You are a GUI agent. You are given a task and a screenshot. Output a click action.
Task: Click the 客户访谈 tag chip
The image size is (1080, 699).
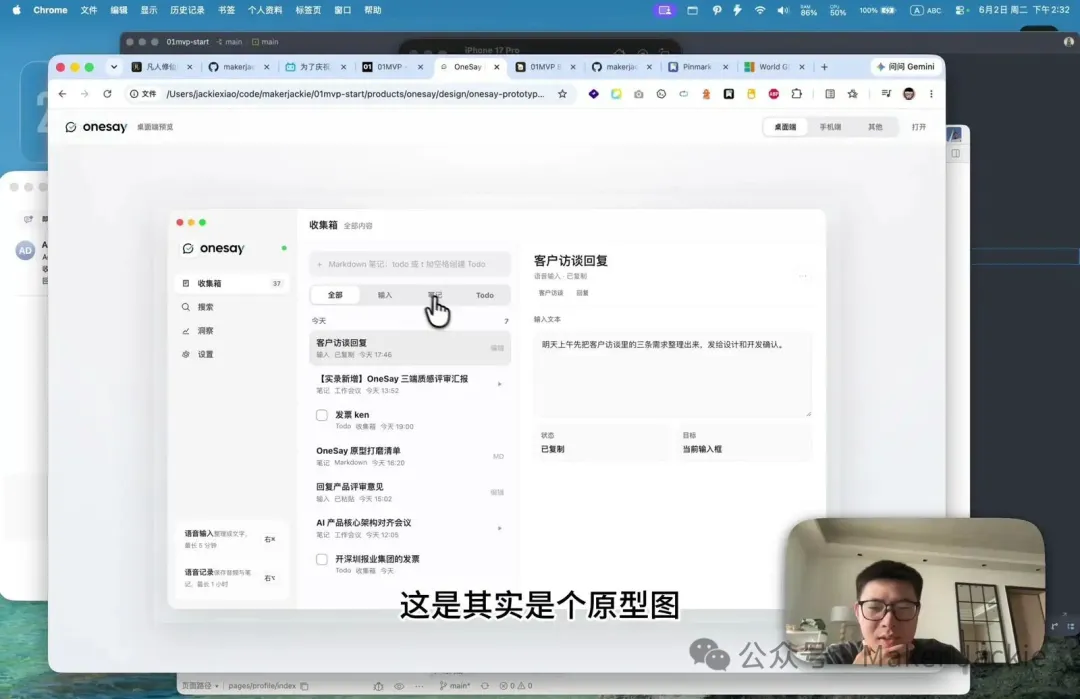550,293
